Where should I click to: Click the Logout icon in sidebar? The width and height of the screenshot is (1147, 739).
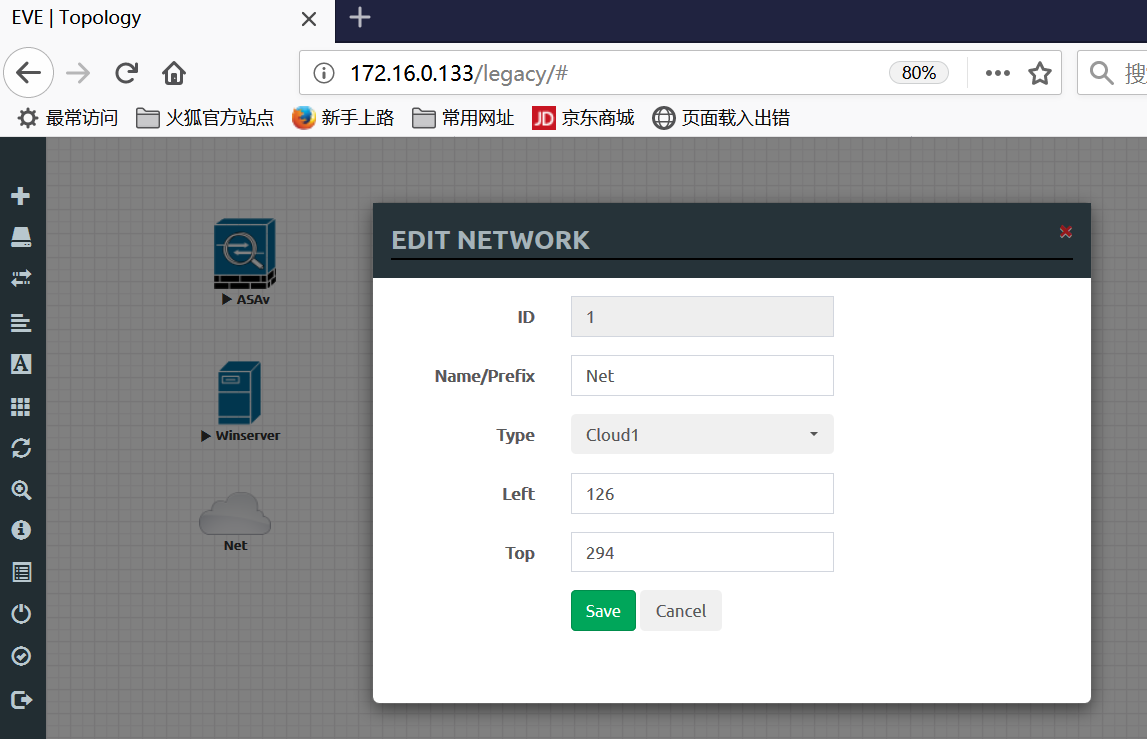coord(20,699)
